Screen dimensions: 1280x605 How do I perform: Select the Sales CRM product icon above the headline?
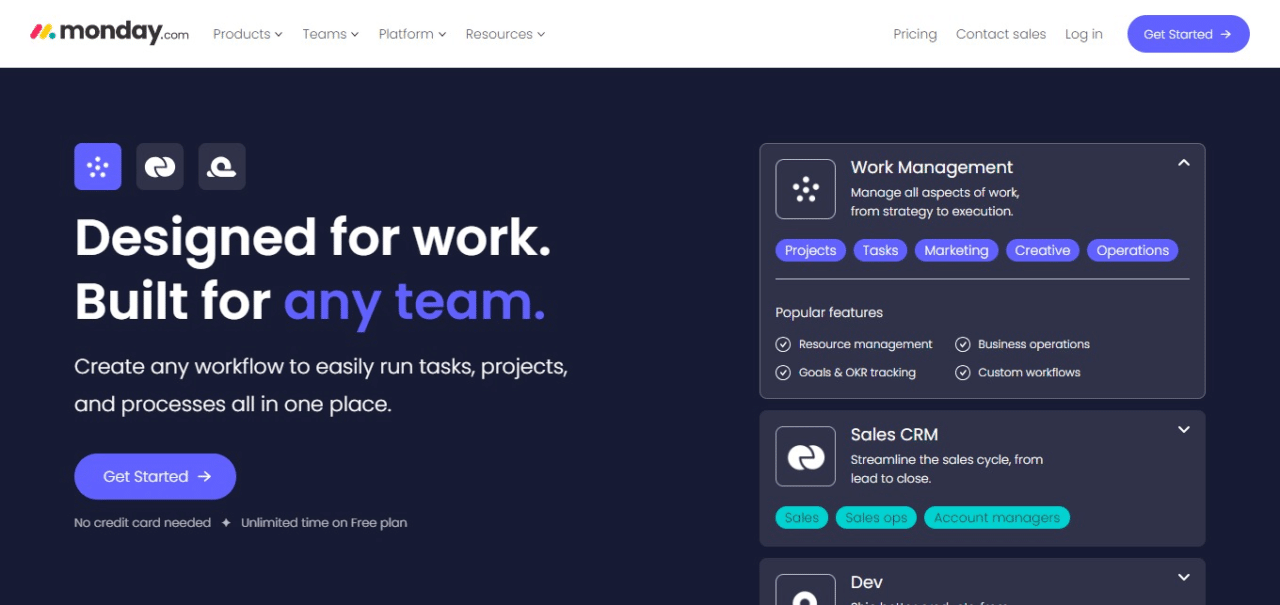160,167
